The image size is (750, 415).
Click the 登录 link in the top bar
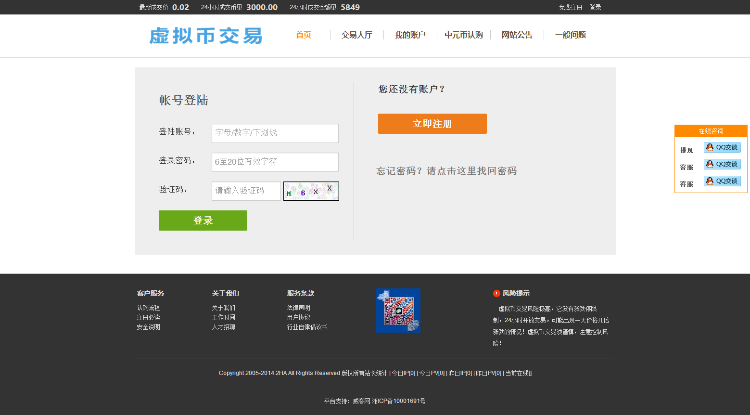596,7
